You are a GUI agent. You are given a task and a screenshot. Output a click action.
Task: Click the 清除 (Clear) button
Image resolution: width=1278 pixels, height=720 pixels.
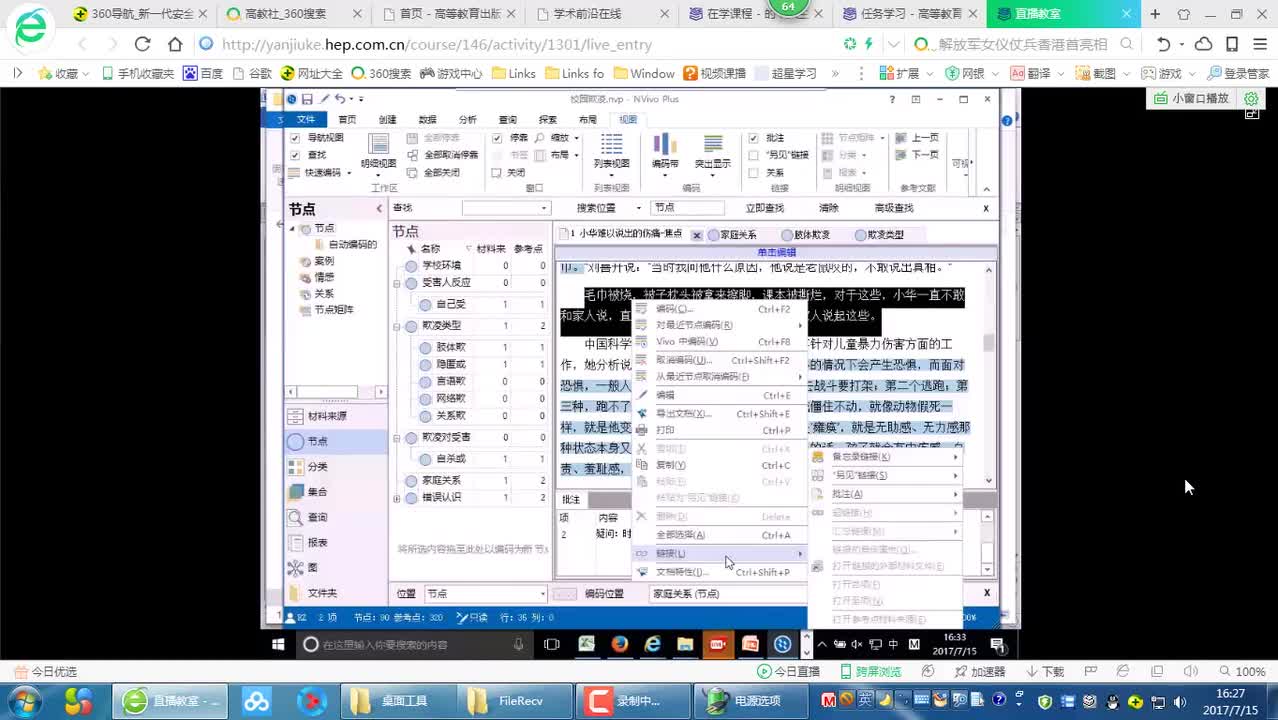(829, 208)
